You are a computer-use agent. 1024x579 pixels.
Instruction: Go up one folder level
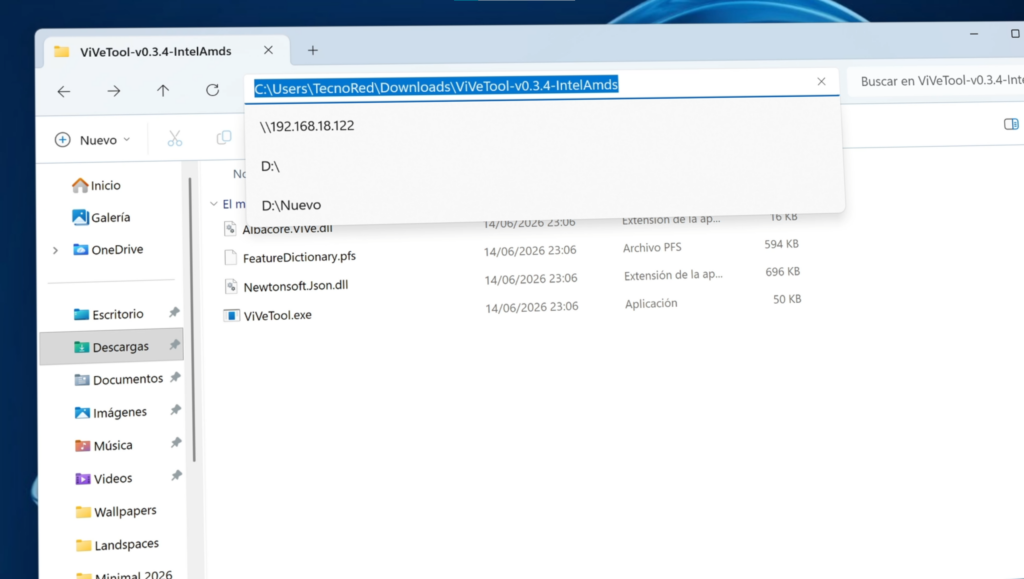[163, 90]
